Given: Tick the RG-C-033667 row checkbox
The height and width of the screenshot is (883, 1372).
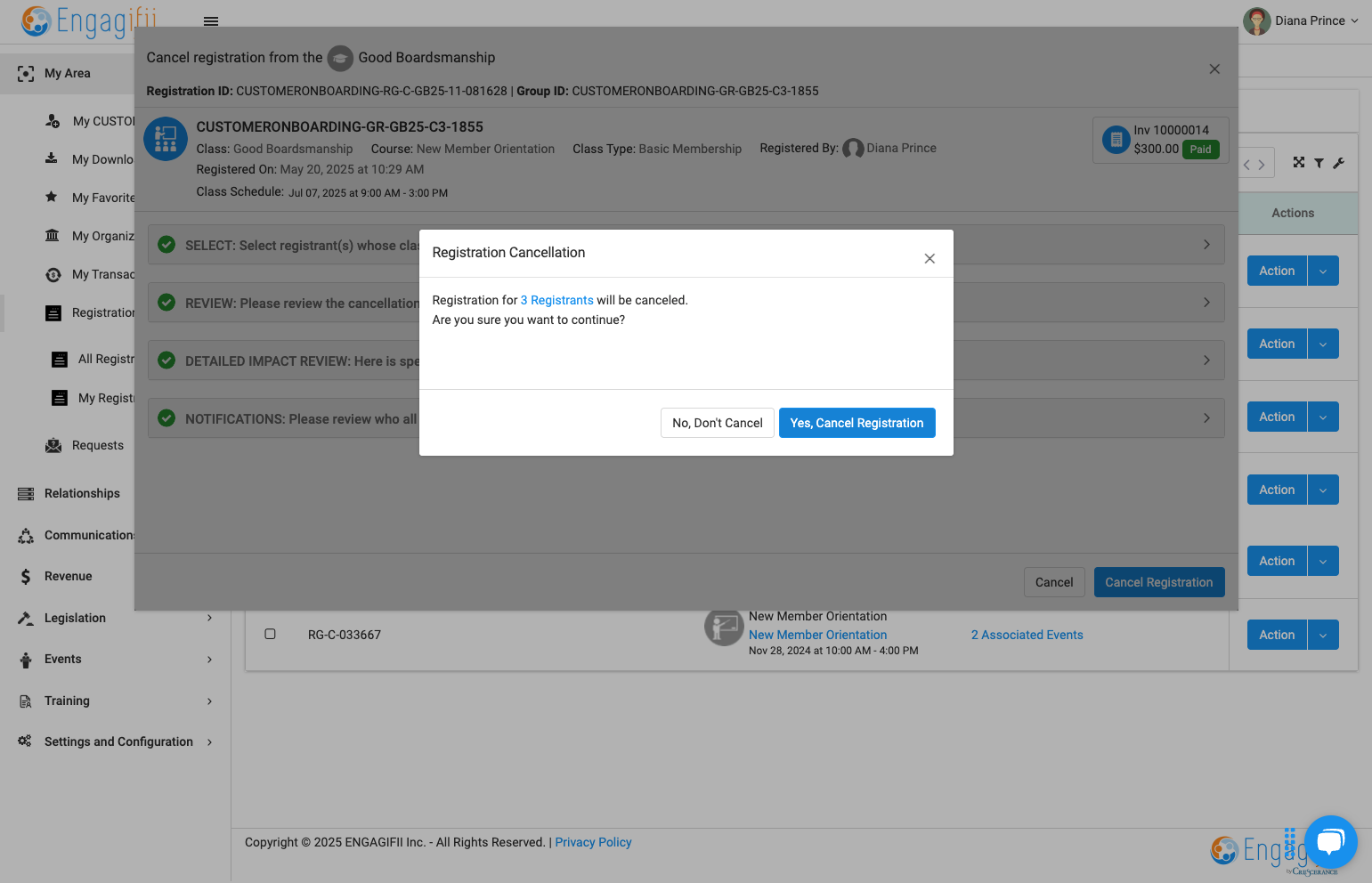Looking at the screenshot, I should pos(270,634).
